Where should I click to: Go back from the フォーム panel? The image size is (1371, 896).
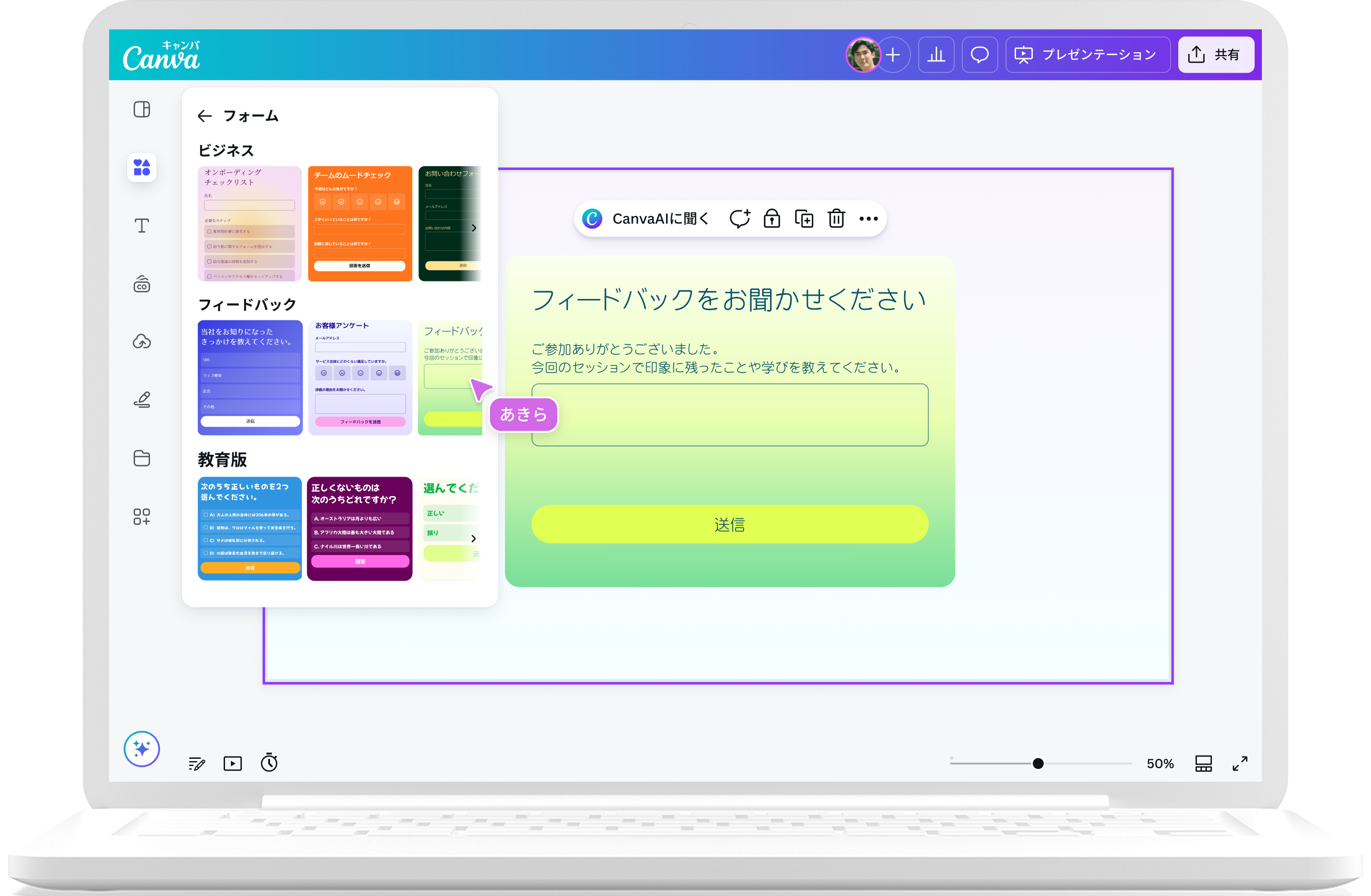[x=205, y=116]
